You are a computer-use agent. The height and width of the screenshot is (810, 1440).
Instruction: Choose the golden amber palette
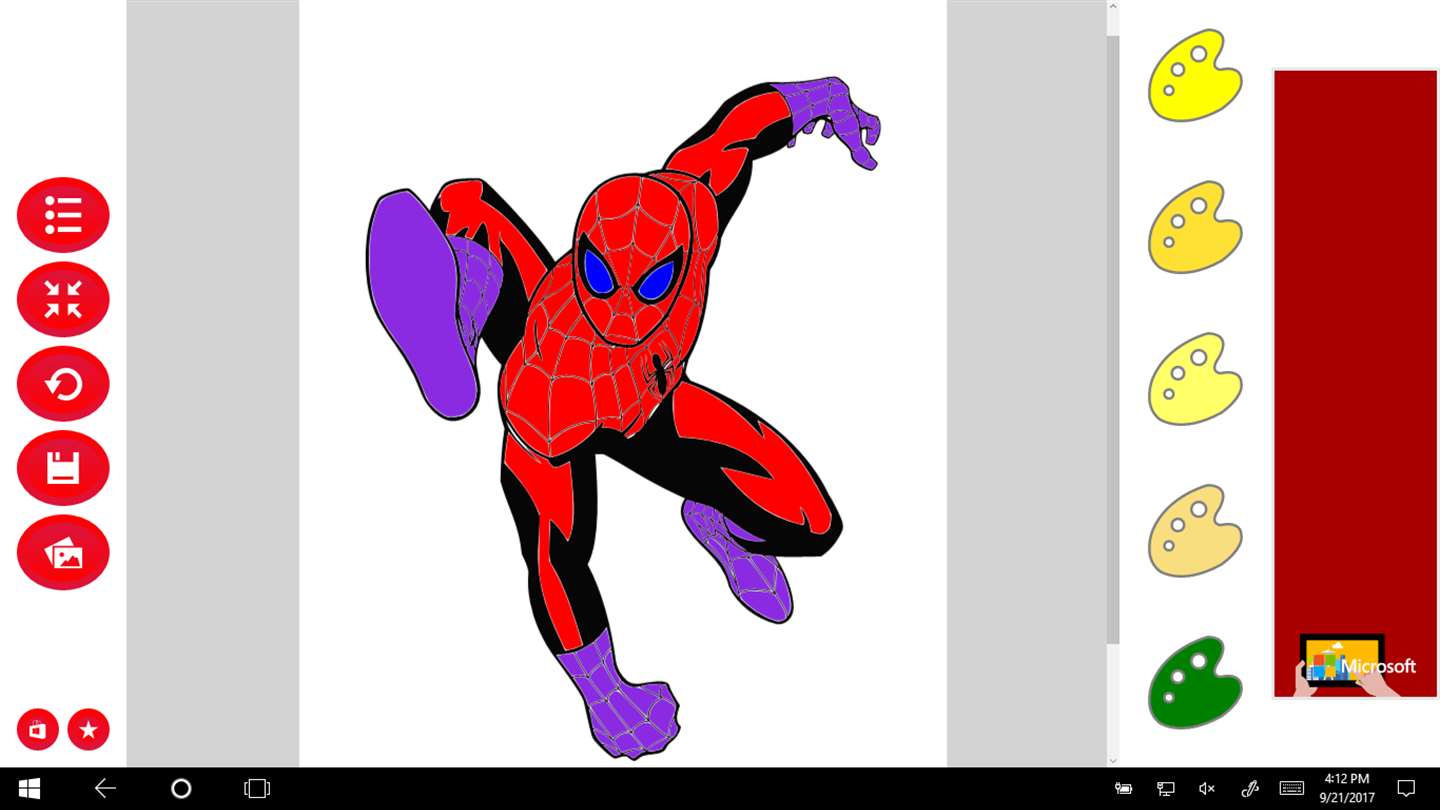(1195, 227)
